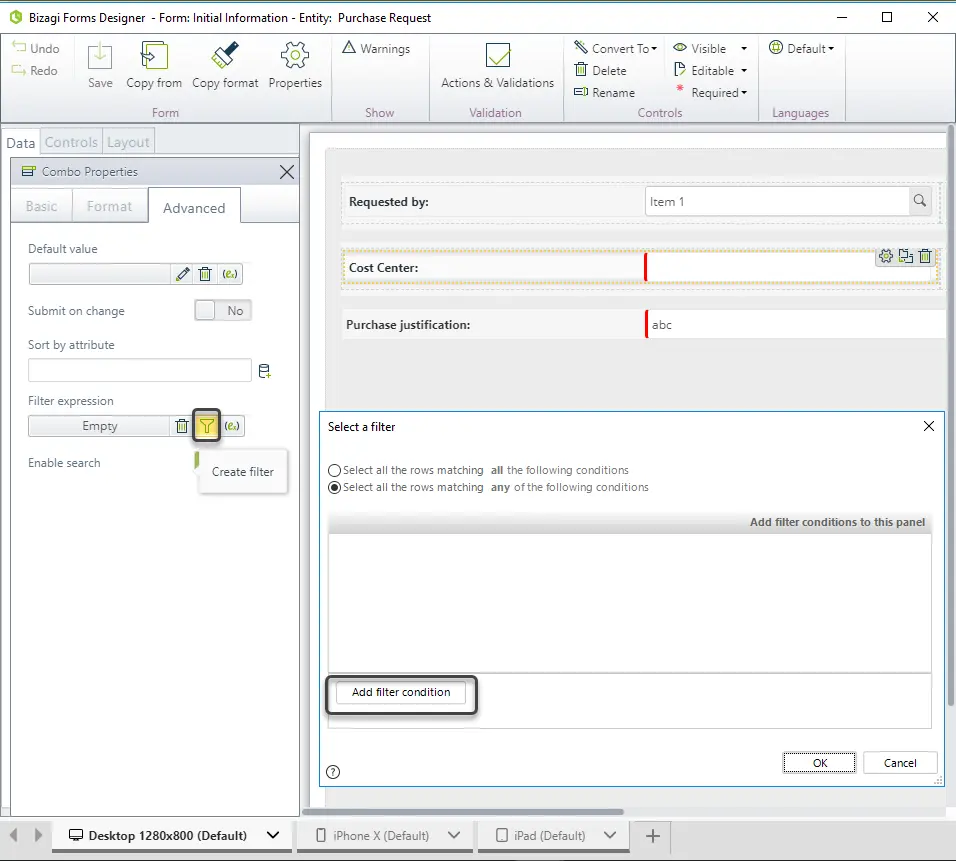Open Select a filter help icon

(x=333, y=772)
